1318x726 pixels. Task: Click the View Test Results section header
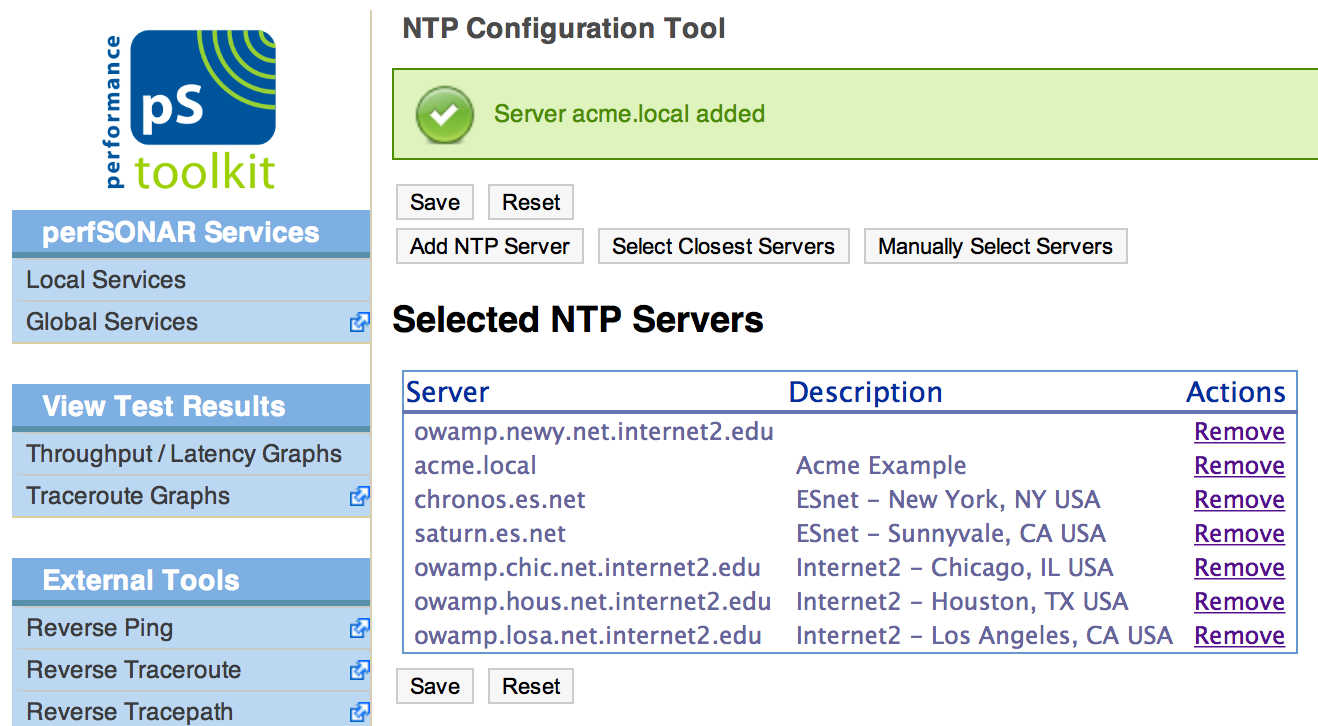(x=191, y=406)
